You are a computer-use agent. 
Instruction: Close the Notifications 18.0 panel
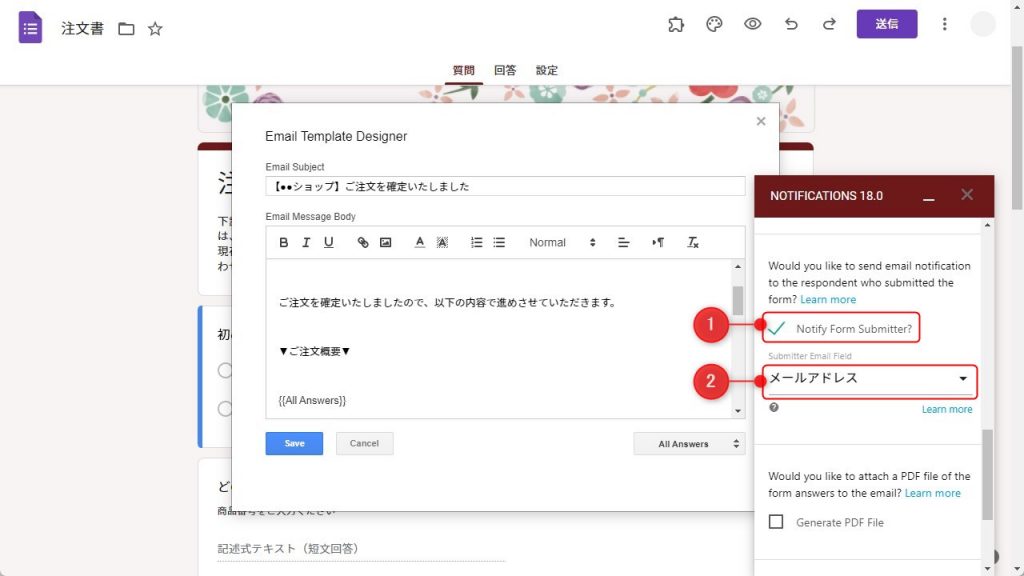pos(967,195)
